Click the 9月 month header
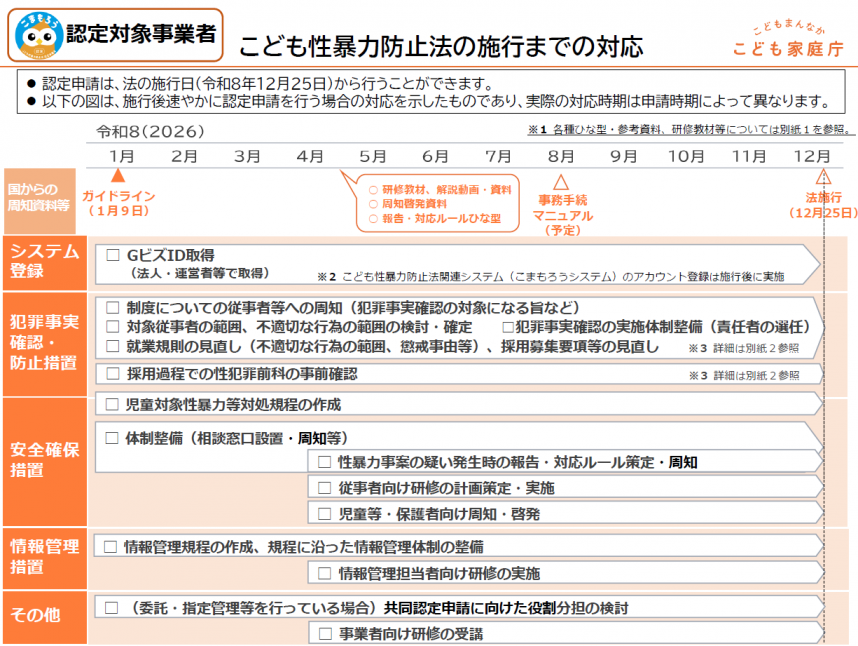The image size is (858, 646). coord(624,156)
